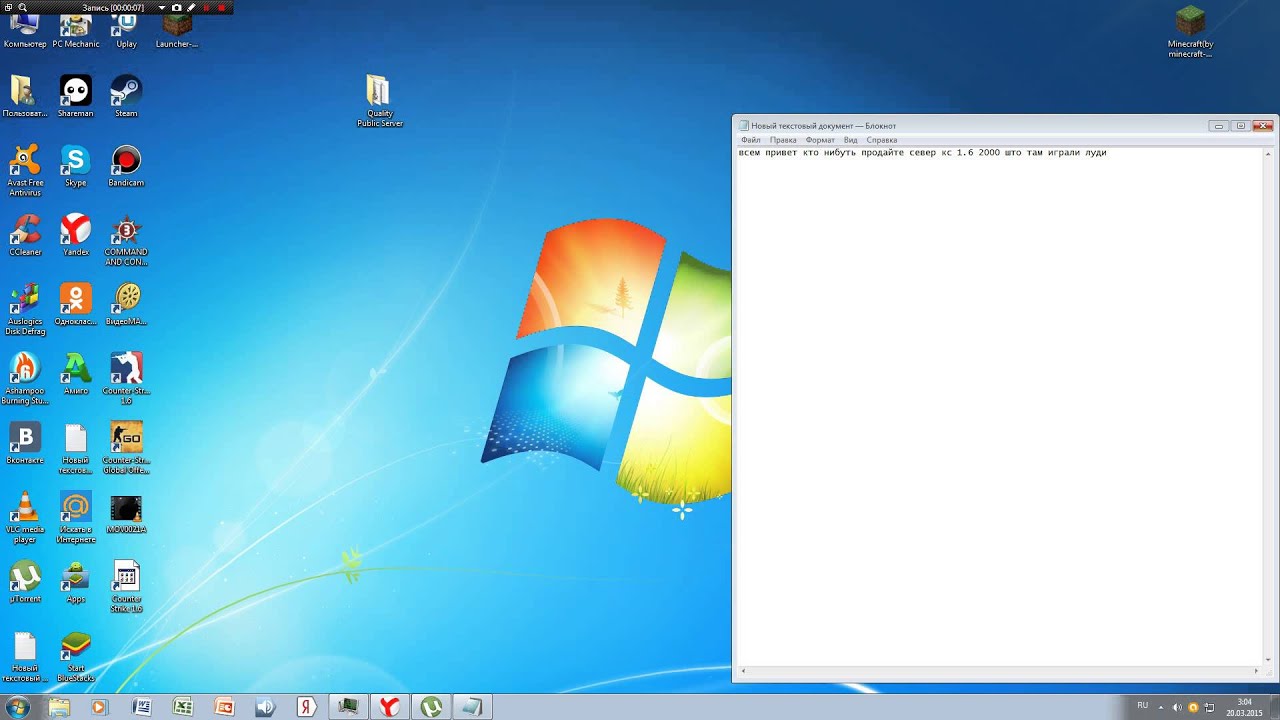
Task: Select the CCleaner desktop shortcut
Action: 25,235
